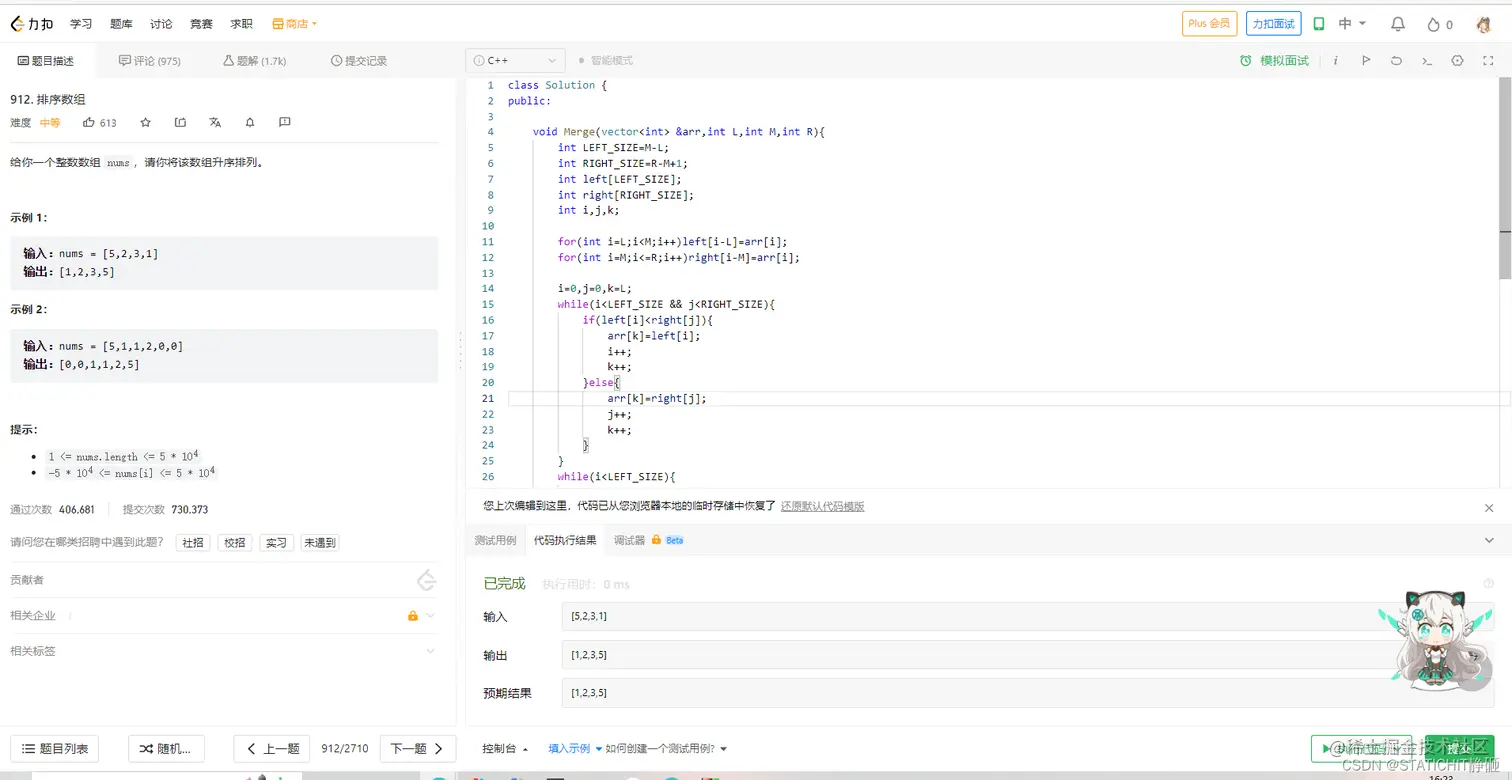Click the 输入 field showing [5,2,3,1]
This screenshot has width=1512, height=780.
pyautogui.click(x=1028, y=616)
